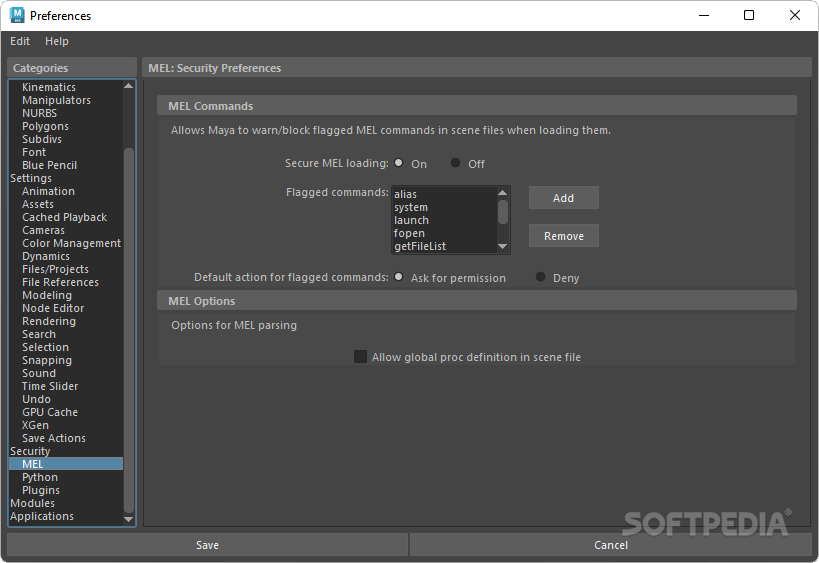The image size is (819, 563).
Task: Collapse the MEL Commands section header
Action: click(x=476, y=106)
